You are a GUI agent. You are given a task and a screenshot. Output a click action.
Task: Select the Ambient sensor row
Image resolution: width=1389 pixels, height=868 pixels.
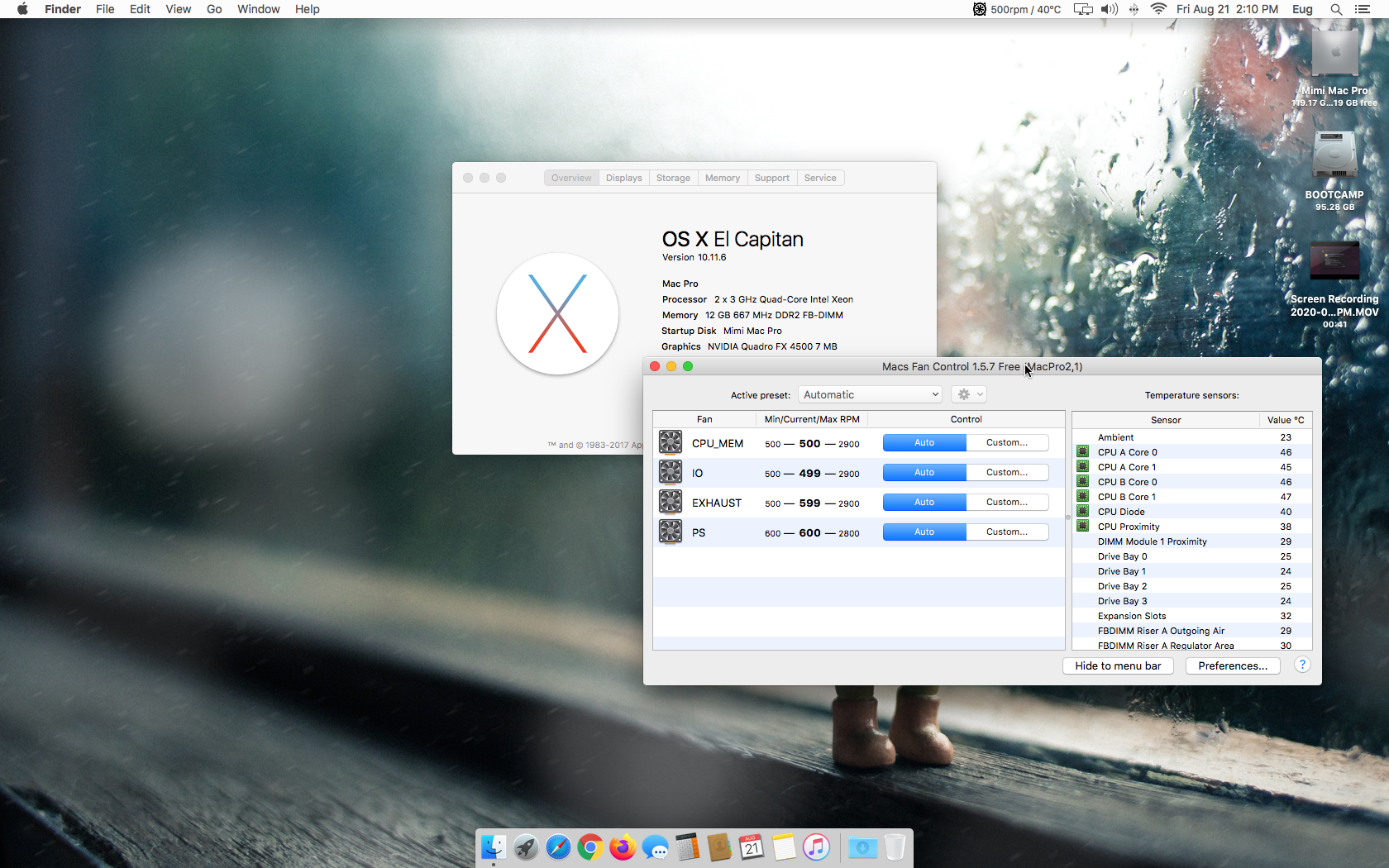pyautogui.click(x=1192, y=437)
